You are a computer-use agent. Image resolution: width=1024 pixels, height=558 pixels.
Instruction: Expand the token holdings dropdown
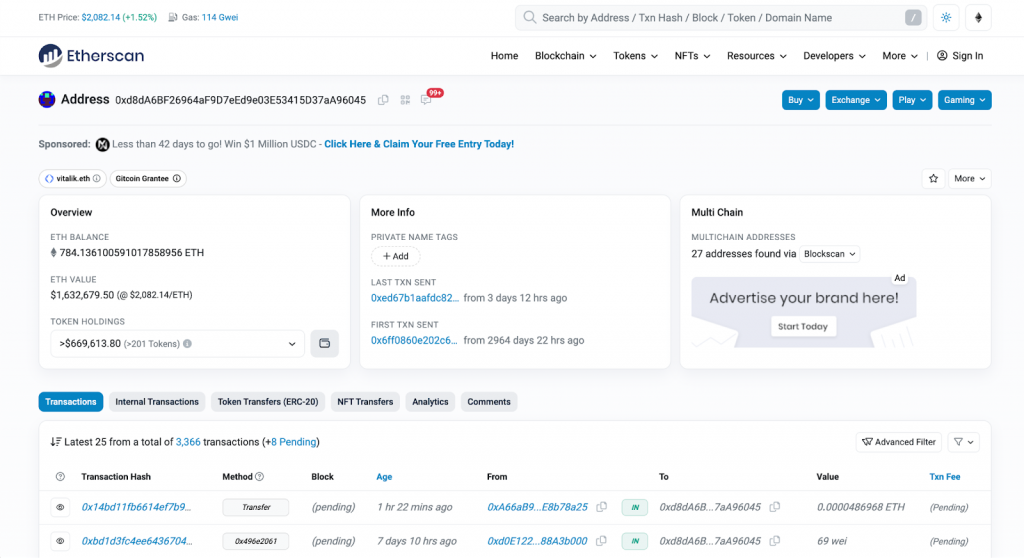point(177,344)
